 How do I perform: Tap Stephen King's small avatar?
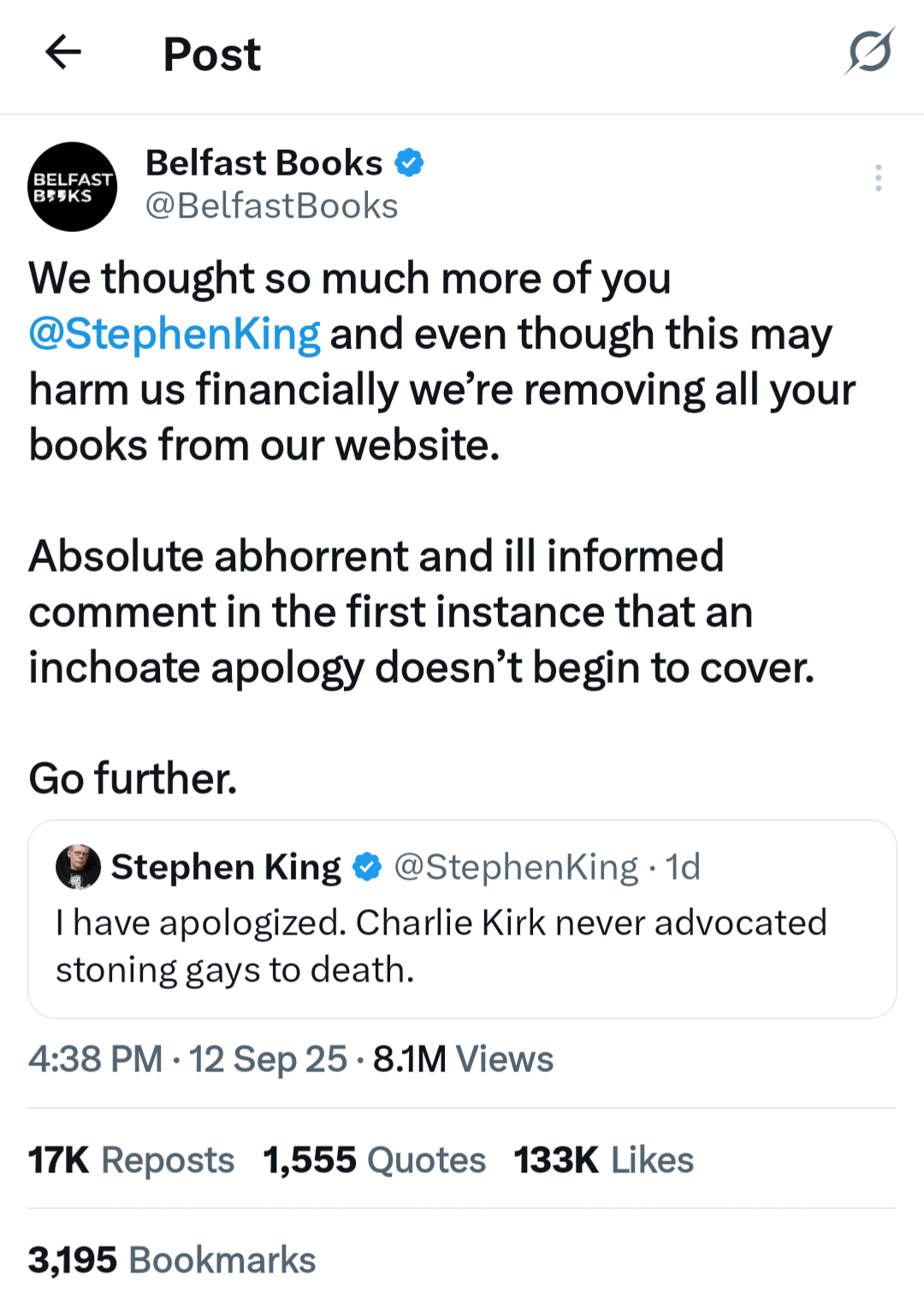pos(78,867)
